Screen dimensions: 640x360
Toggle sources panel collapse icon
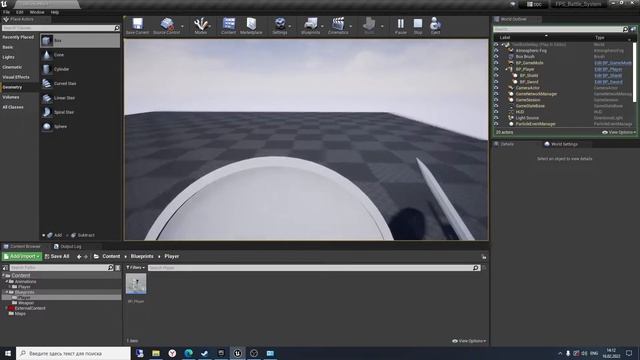[5, 268]
